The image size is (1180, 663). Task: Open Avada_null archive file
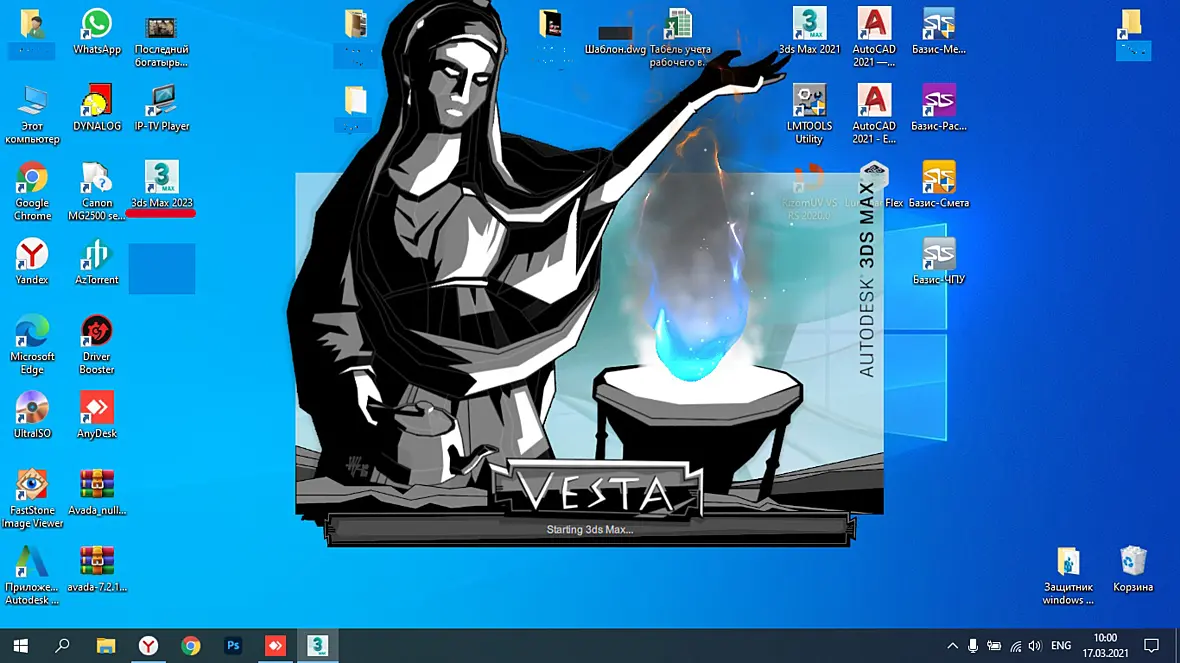tap(96, 491)
